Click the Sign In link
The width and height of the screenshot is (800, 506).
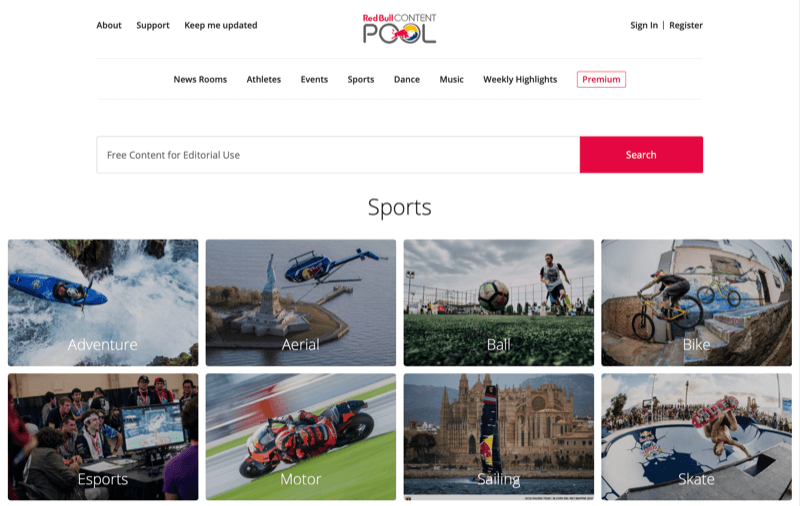click(x=644, y=26)
